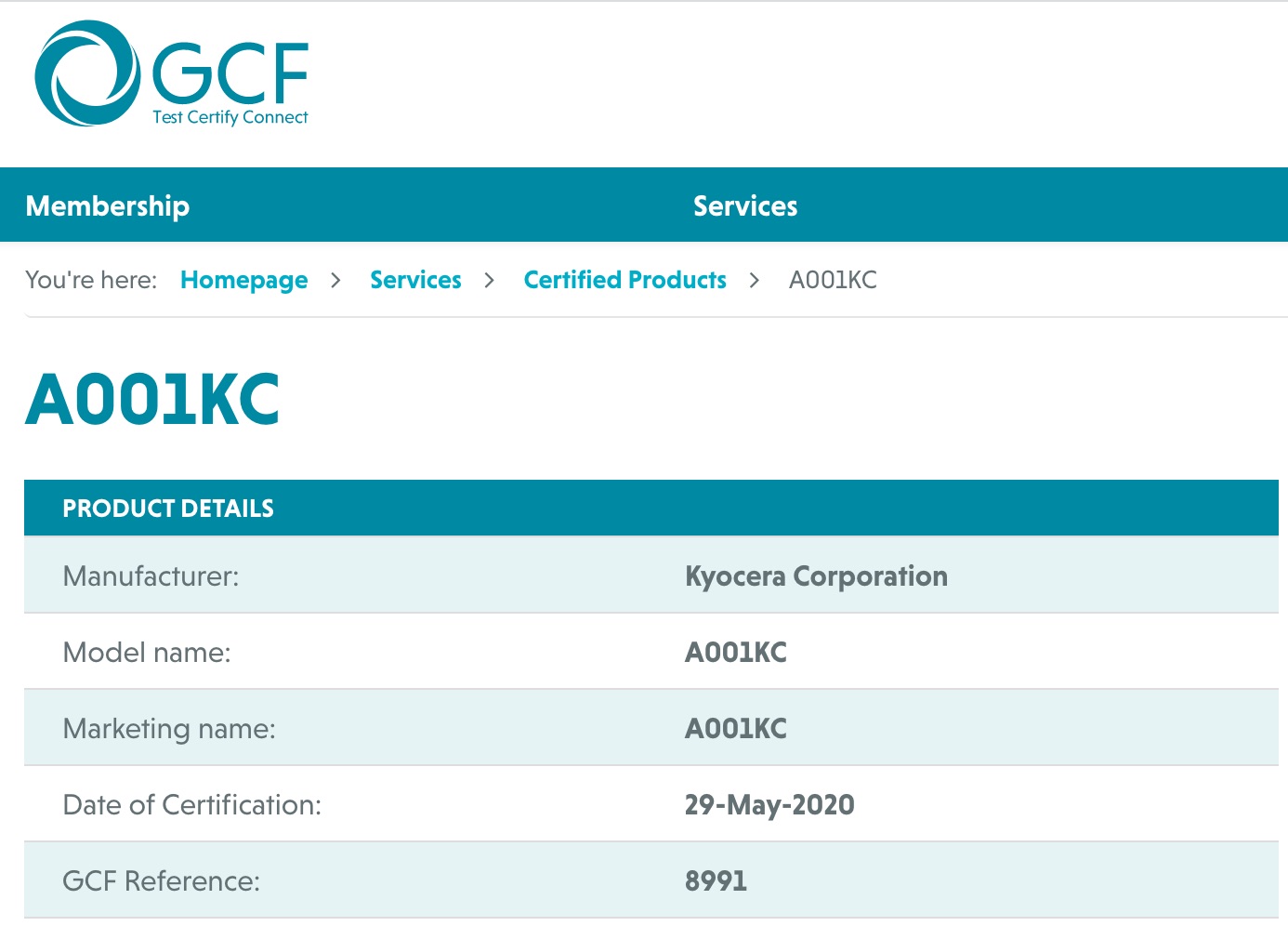Open the Services menu in navigation bar

pyautogui.click(x=745, y=205)
